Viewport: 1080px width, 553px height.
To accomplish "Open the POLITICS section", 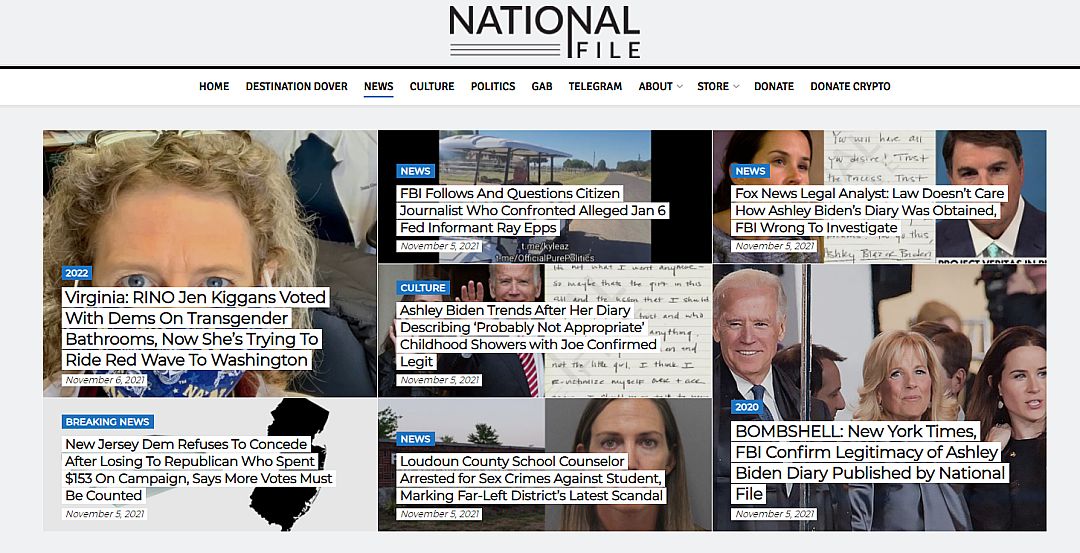I will 493,86.
